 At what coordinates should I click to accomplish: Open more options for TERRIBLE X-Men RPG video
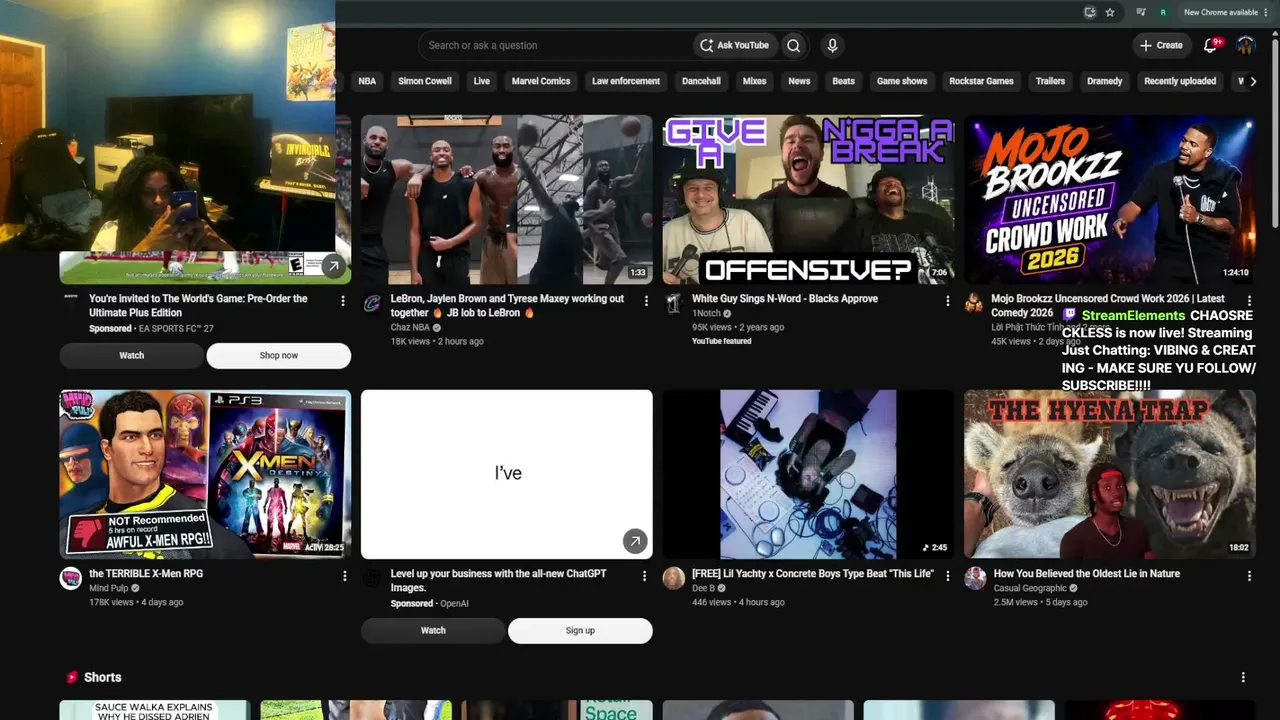pos(344,576)
